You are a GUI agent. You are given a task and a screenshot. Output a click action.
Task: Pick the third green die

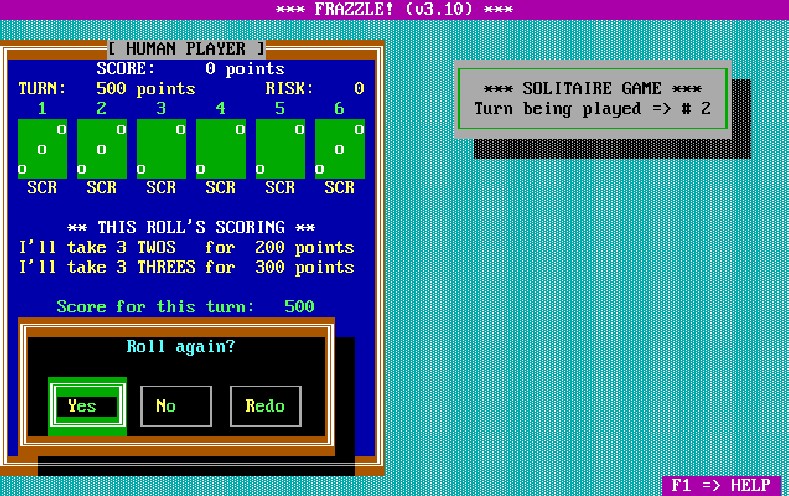(x=161, y=149)
